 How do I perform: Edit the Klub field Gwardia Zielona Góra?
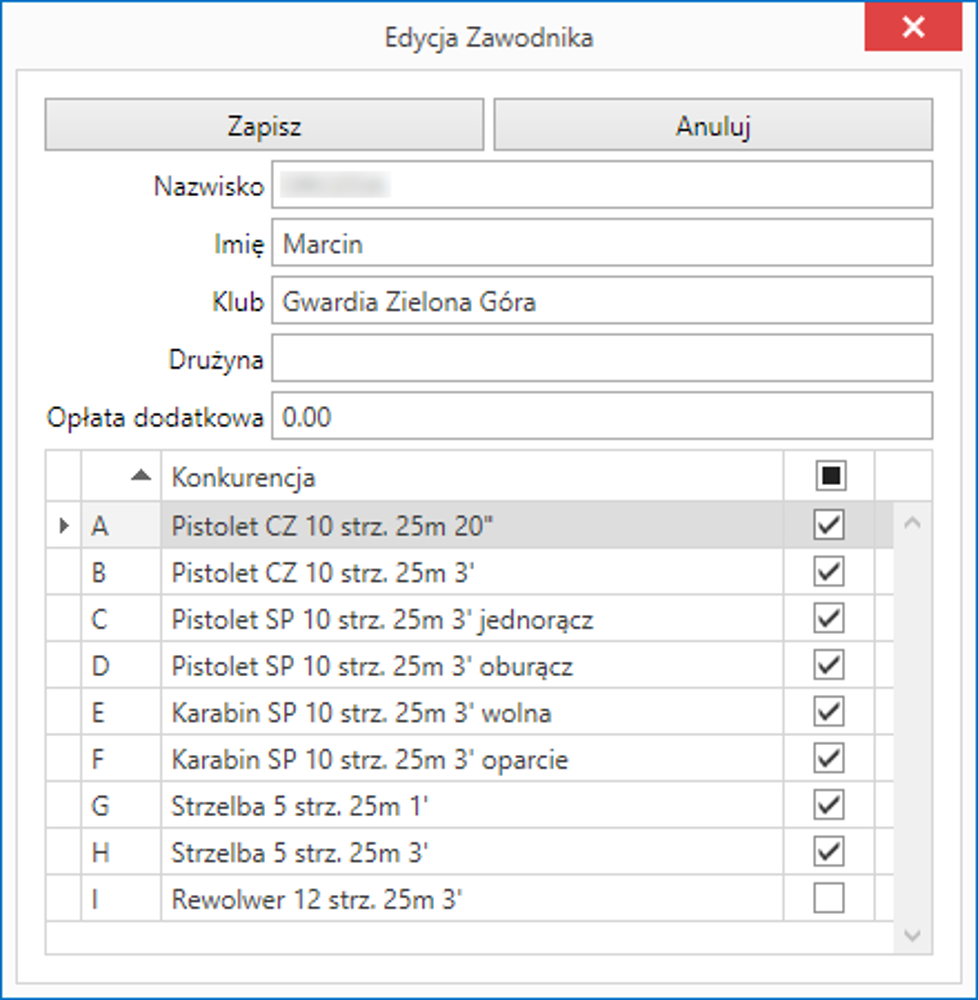601,302
